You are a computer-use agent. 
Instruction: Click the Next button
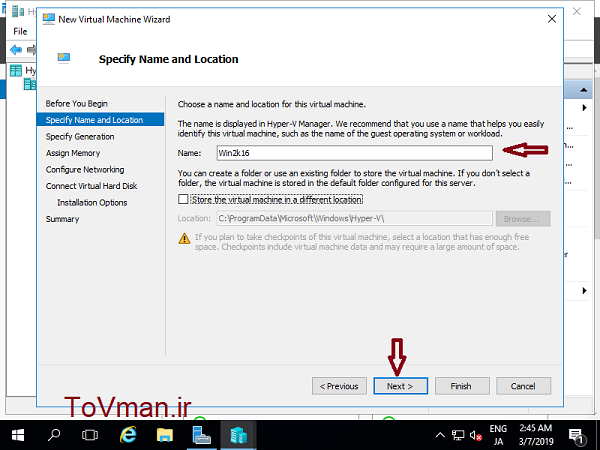click(400, 386)
